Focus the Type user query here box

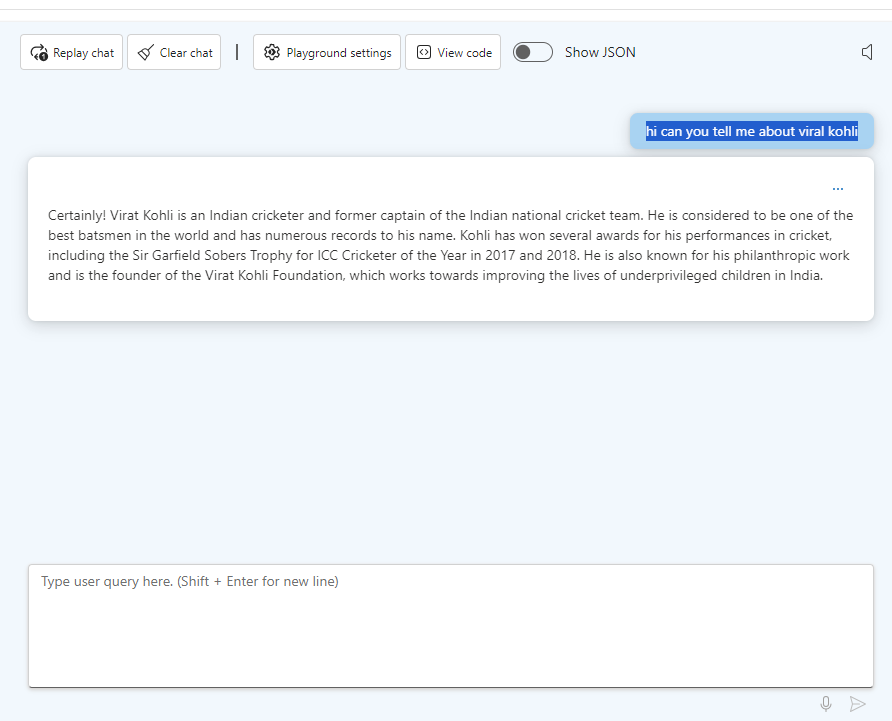click(451, 626)
